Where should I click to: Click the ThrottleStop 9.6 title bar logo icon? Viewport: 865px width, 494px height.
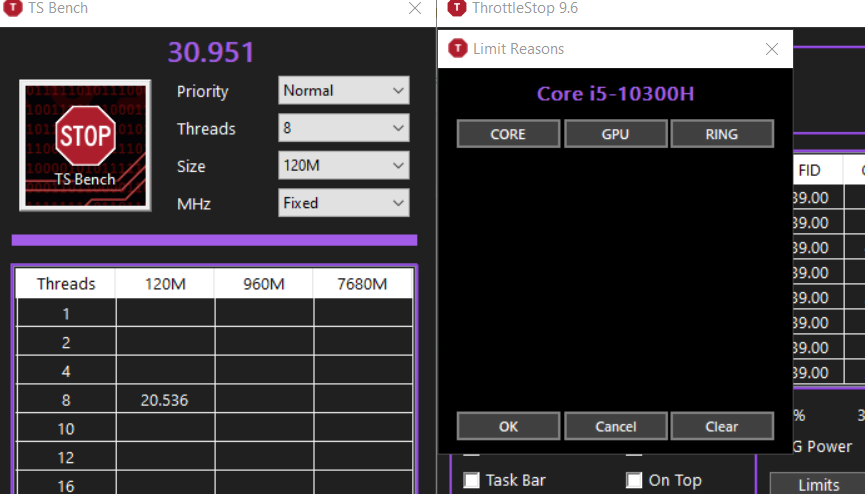pyautogui.click(x=457, y=8)
